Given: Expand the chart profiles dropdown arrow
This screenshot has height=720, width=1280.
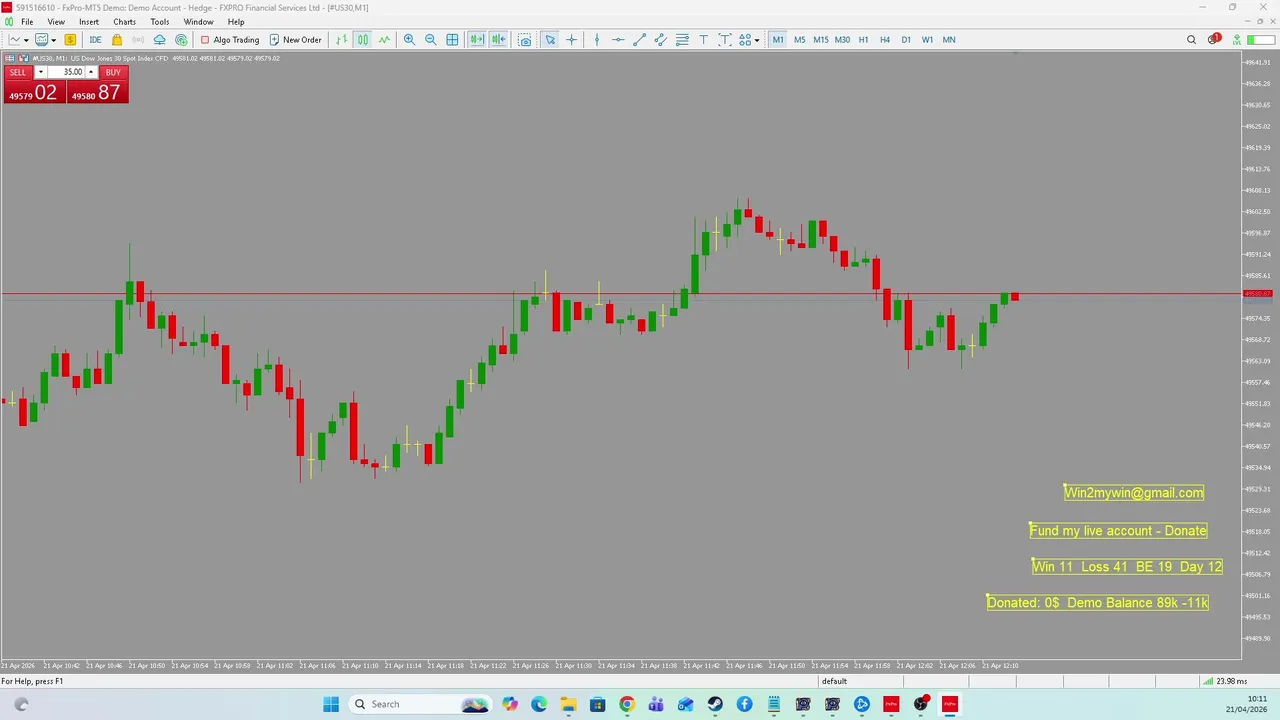Looking at the screenshot, I should (x=53, y=40).
